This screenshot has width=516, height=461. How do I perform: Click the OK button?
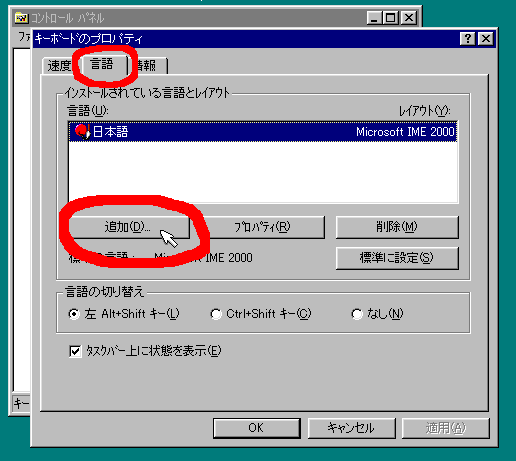coord(257,428)
